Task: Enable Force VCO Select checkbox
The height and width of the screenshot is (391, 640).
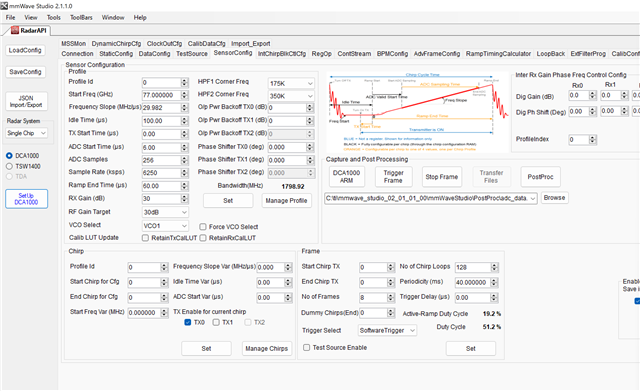Action: click(x=202, y=227)
